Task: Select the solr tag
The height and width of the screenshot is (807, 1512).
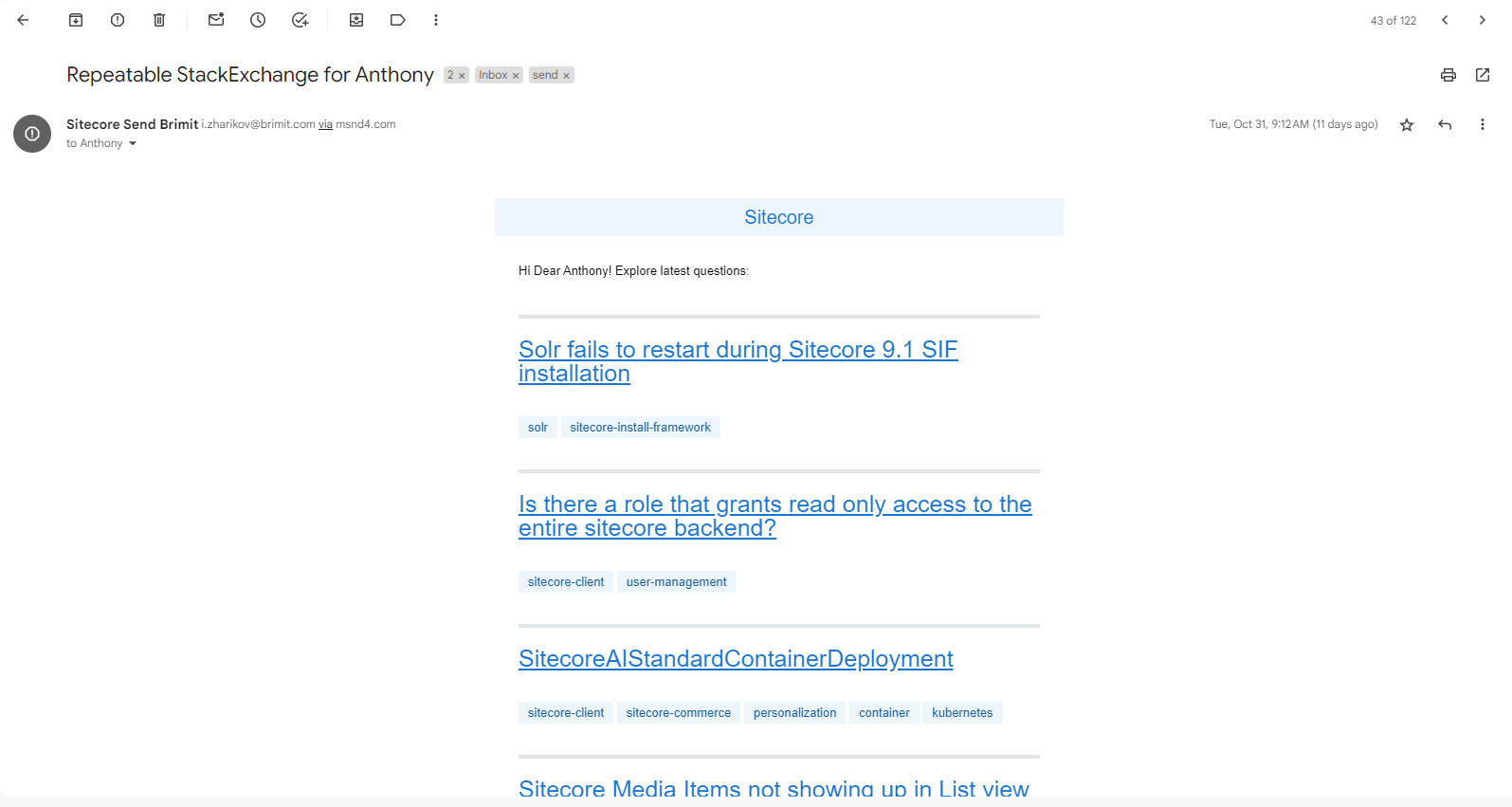Action: 537,428
